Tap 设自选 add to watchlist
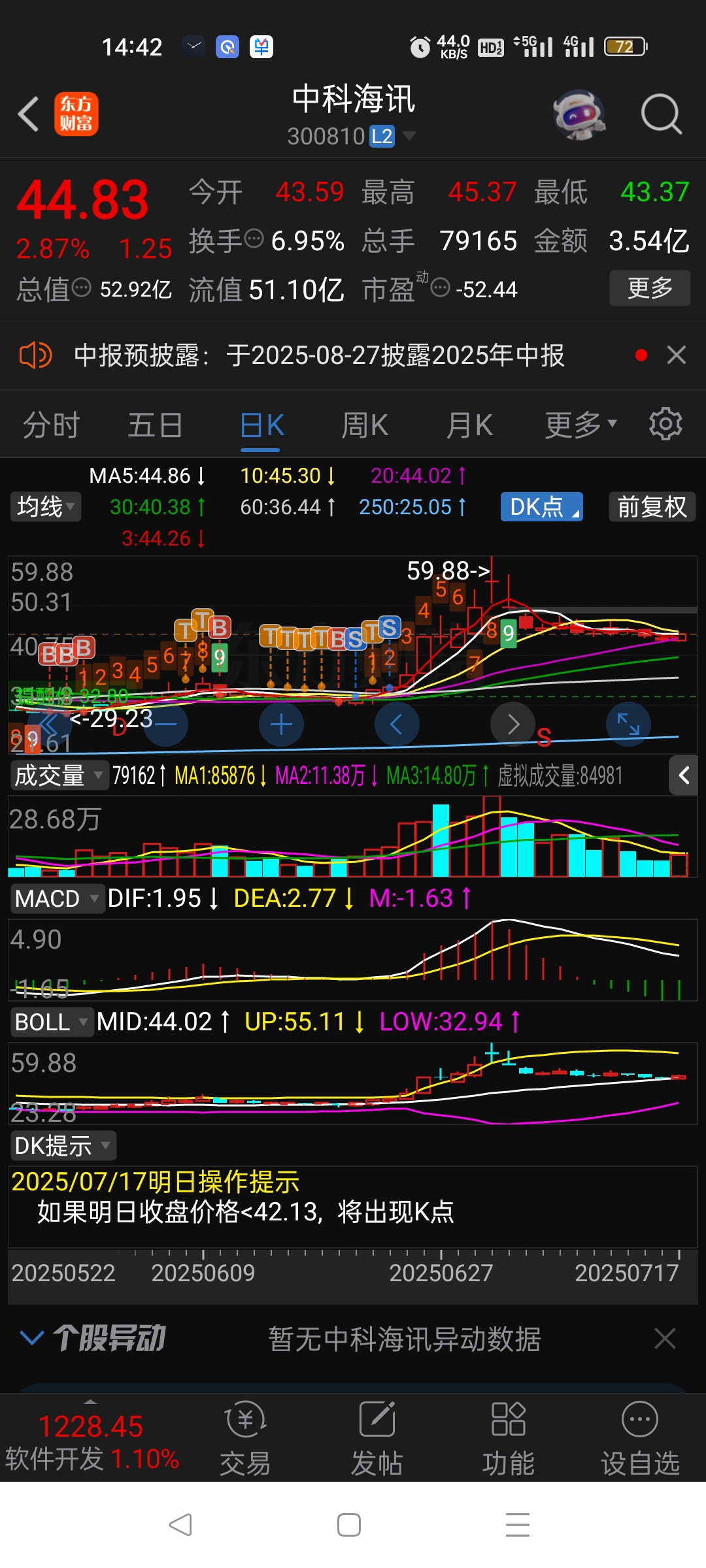The height and width of the screenshot is (1568, 706). pyautogui.click(x=640, y=1439)
